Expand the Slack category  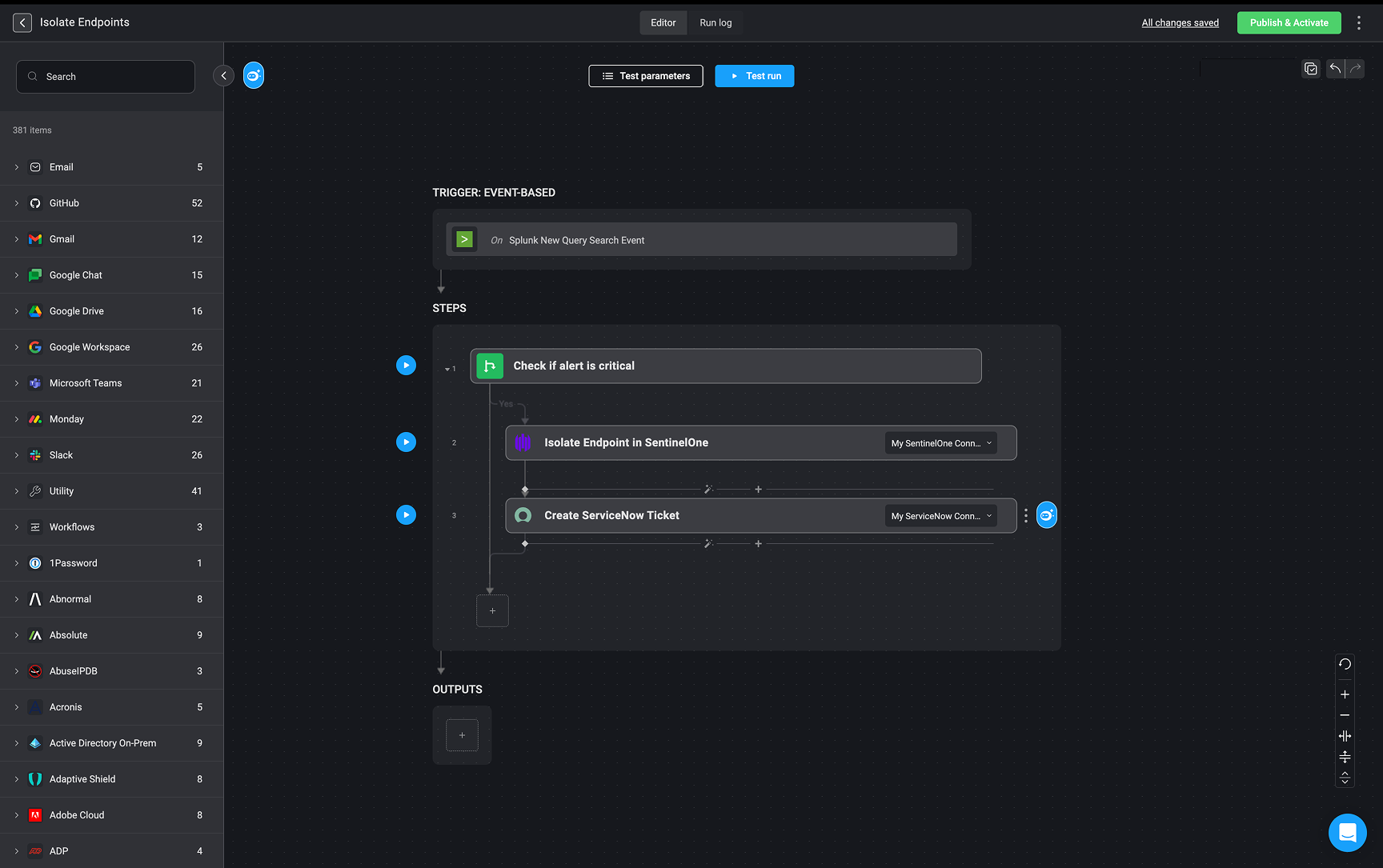point(17,455)
